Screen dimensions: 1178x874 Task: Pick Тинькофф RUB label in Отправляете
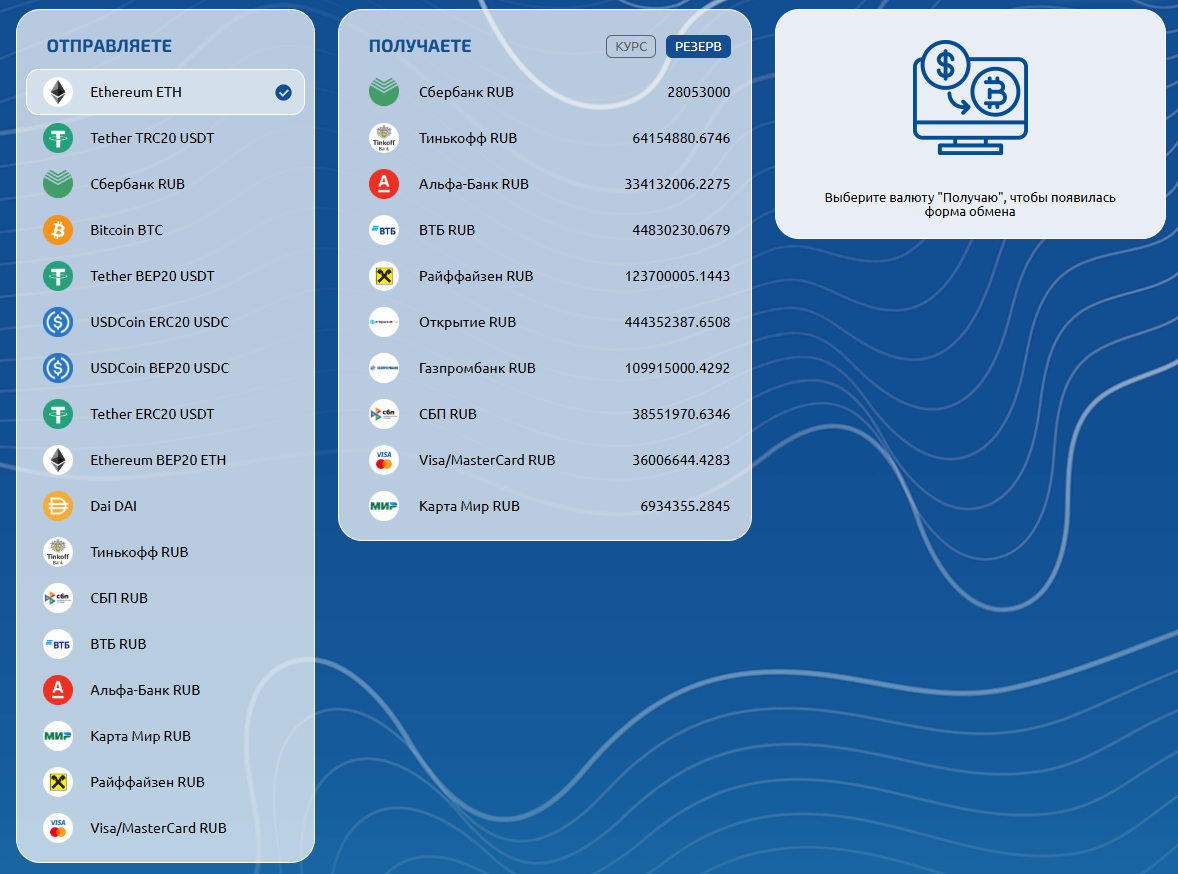(x=139, y=552)
